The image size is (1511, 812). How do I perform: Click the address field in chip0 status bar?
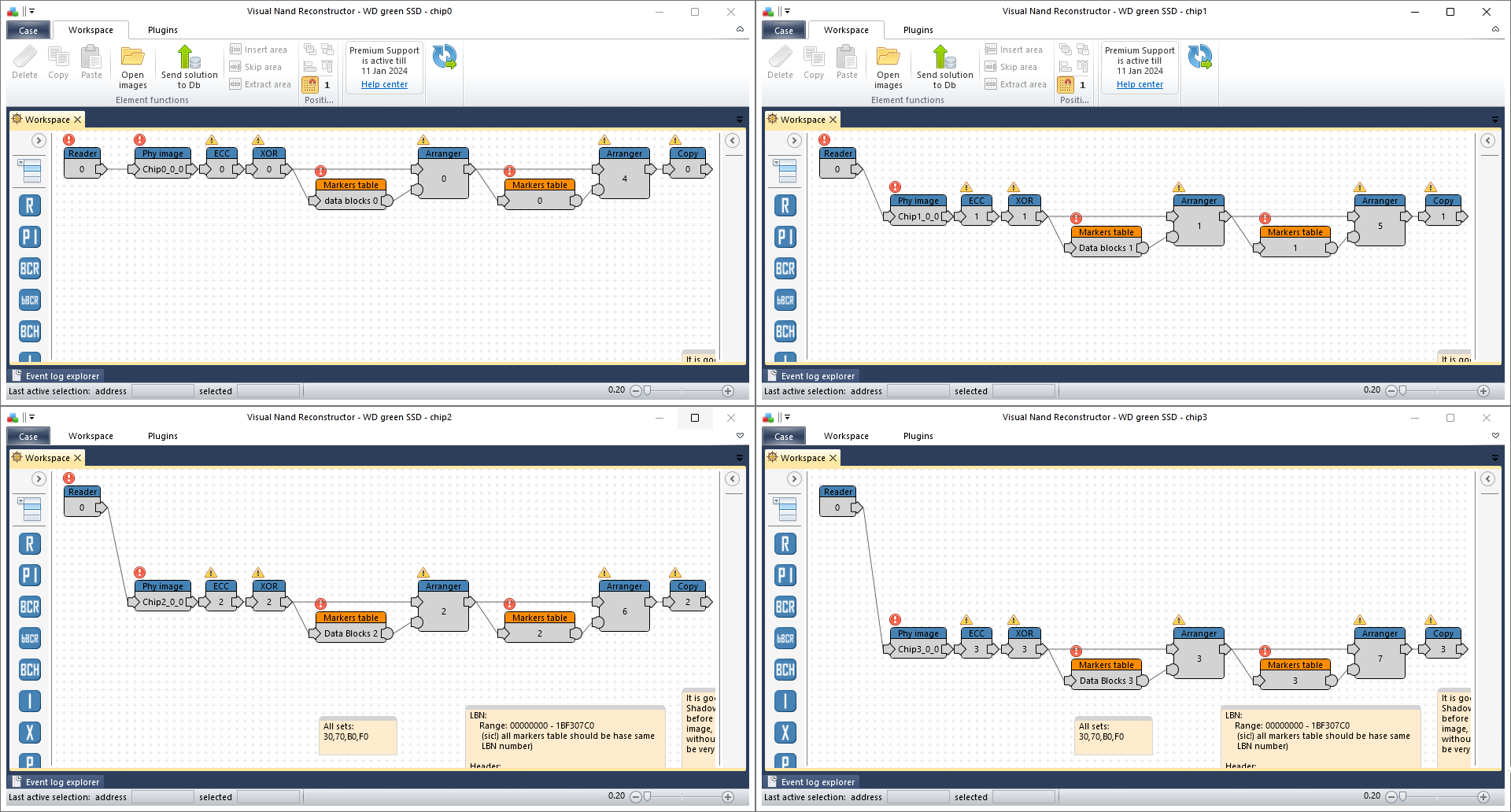point(163,391)
